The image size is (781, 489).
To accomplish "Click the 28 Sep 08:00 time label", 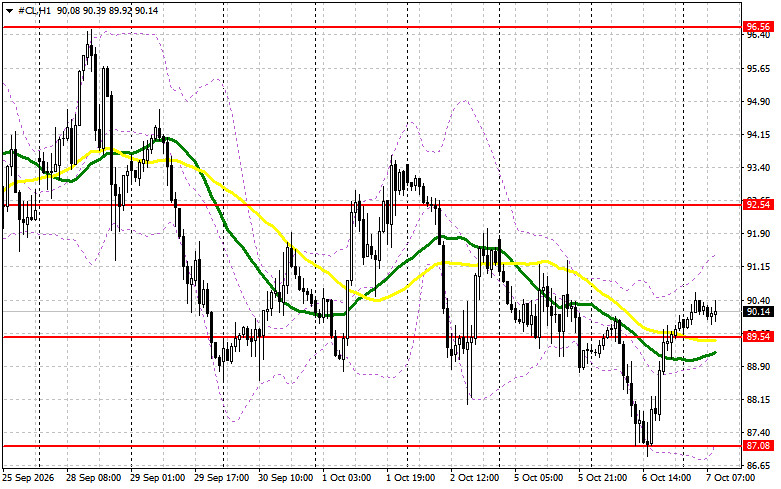I will point(93,478).
